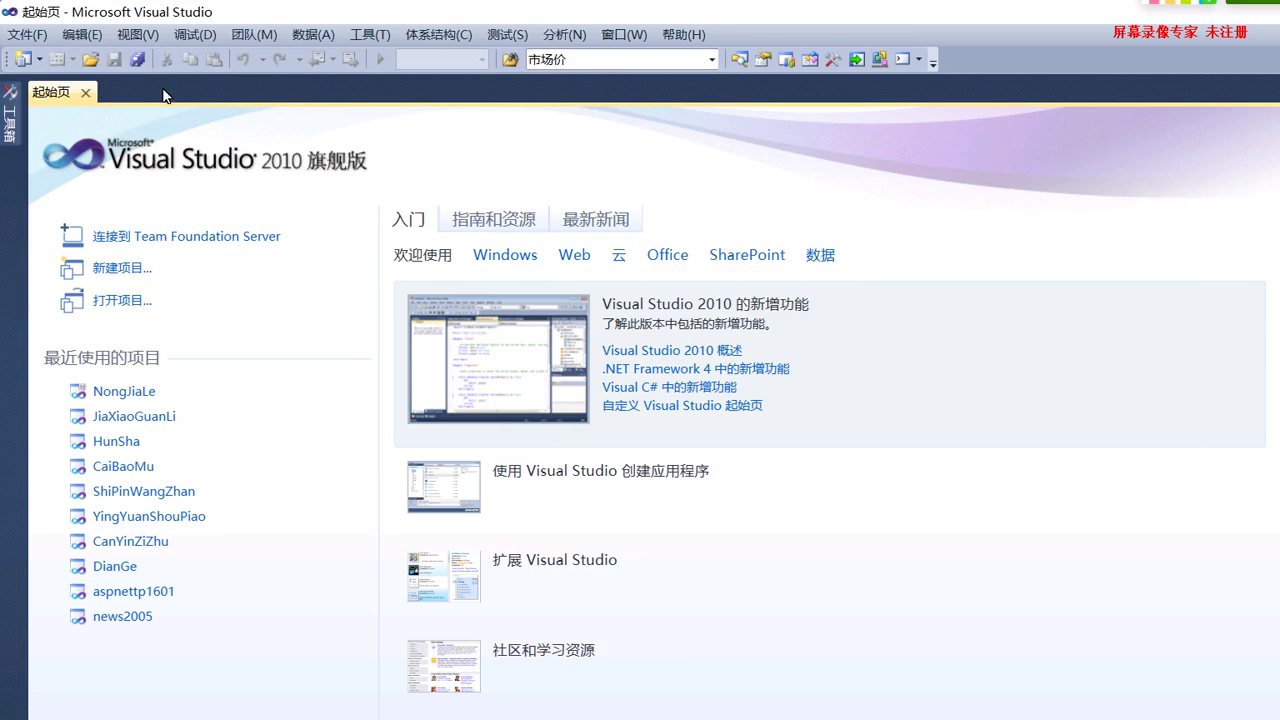The image size is (1280, 720).
Task: Open Solution Explorer from toolbar icon
Action: click(x=739, y=60)
